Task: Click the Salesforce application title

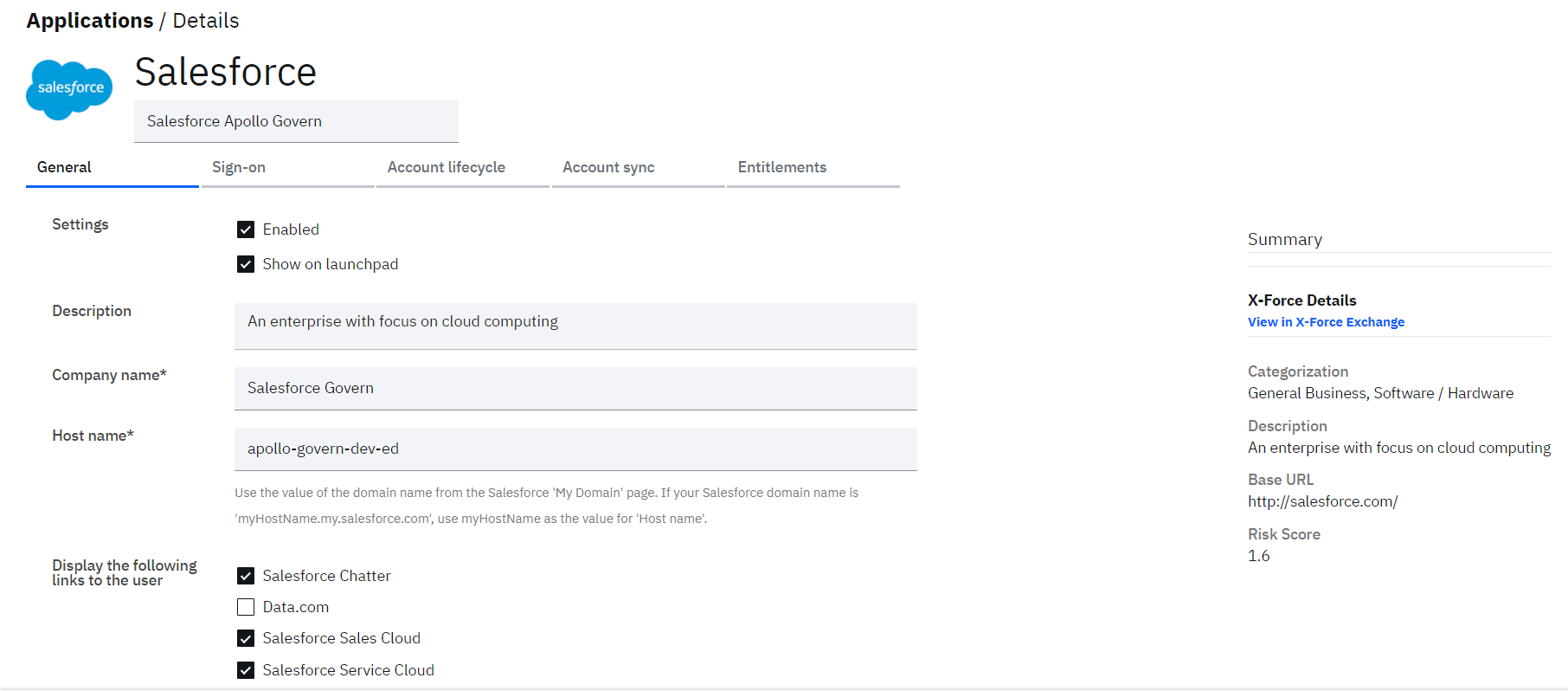Action: [226, 72]
